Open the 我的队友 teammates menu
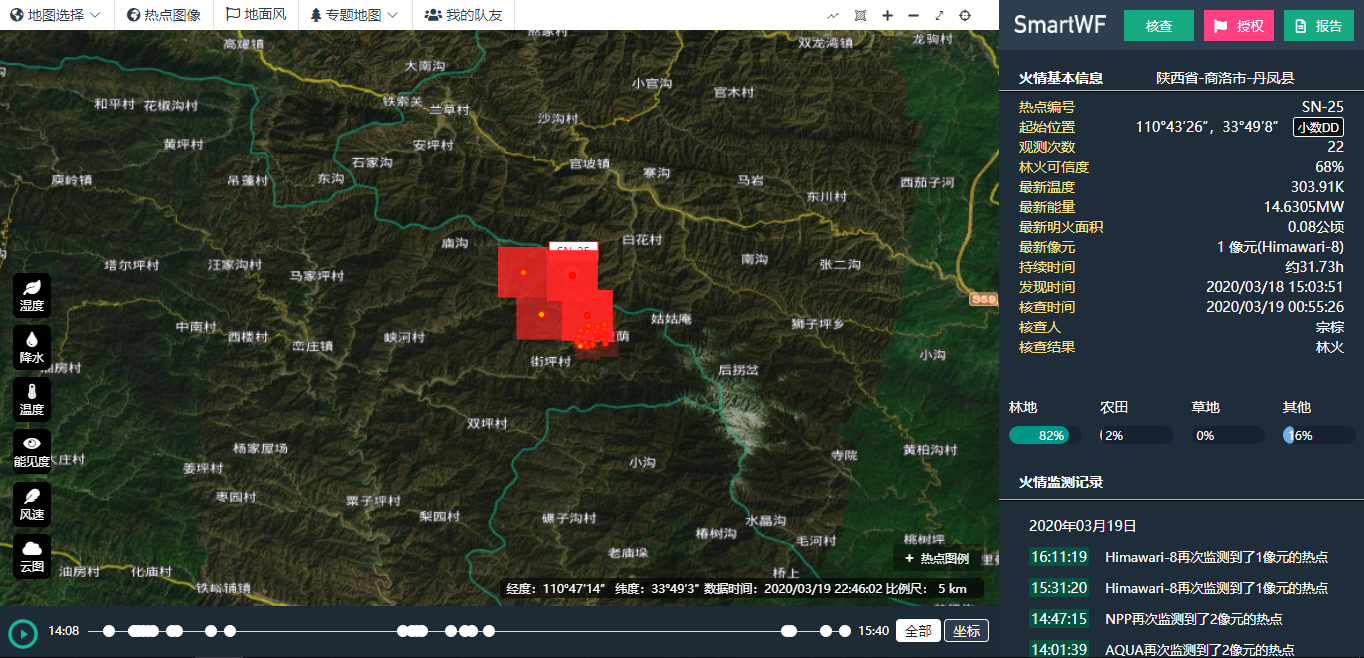Image resolution: width=1364 pixels, height=658 pixels. [463, 15]
